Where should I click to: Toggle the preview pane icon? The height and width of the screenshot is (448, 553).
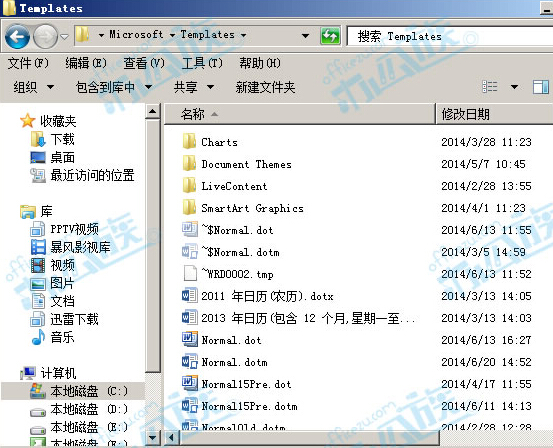pyautogui.click(x=540, y=87)
